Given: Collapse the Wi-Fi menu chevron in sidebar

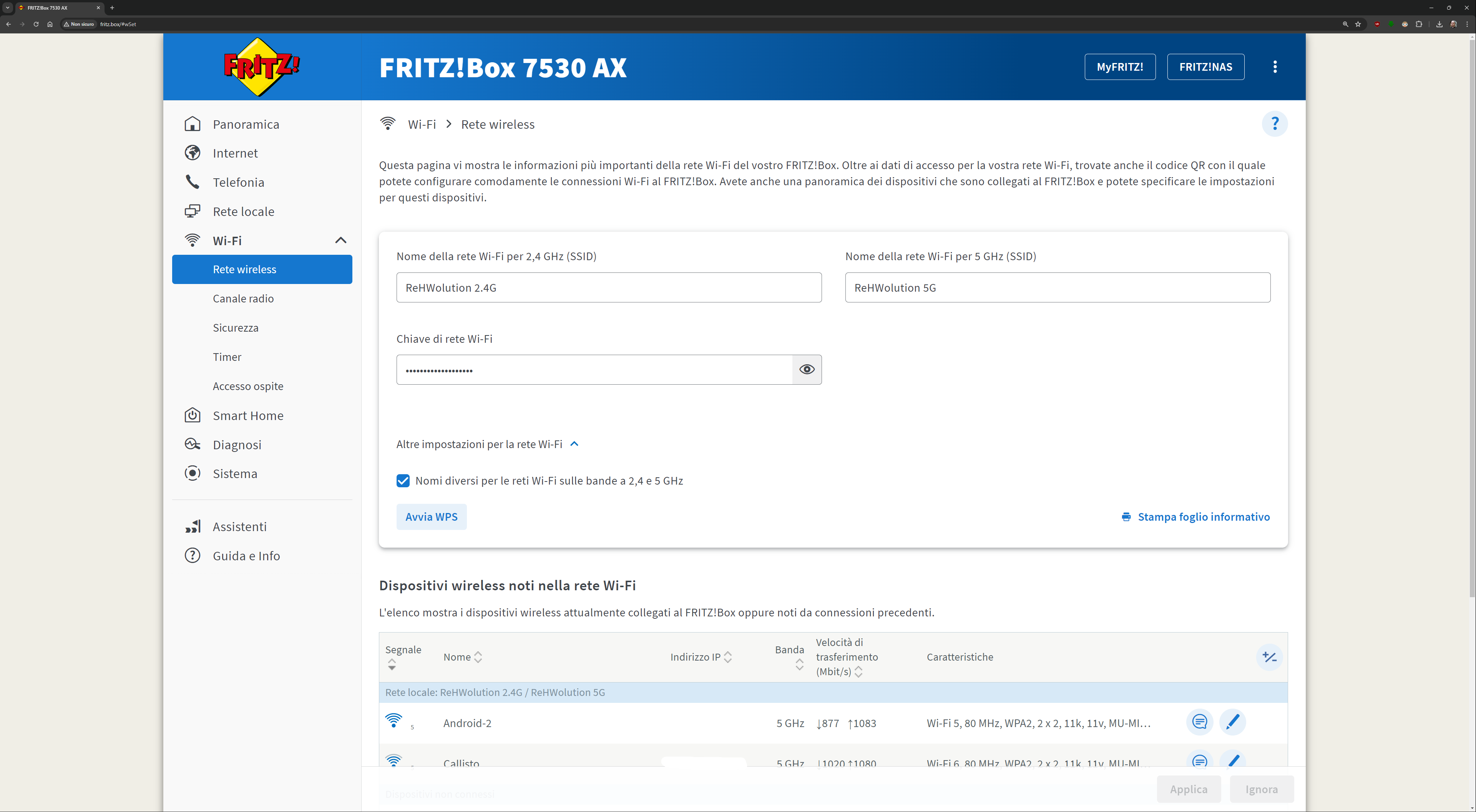Looking at the screenshot, I should (340, 241).
